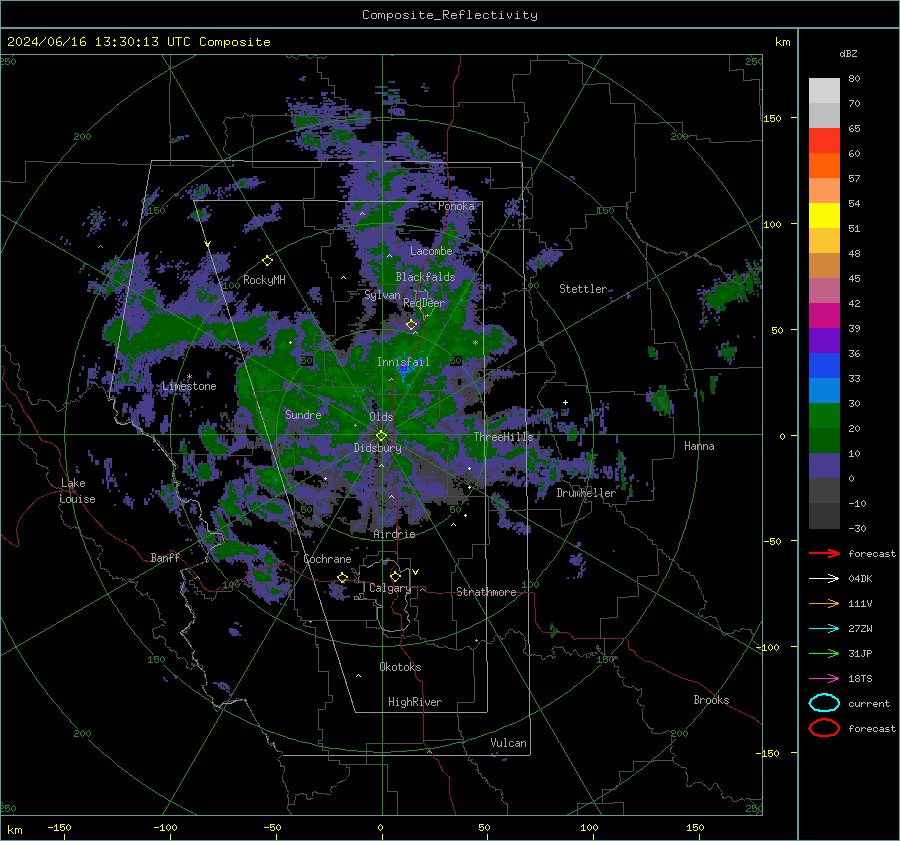
Task: Click the Olds city label
Action: pyautogui.click(x=381, y=417)
